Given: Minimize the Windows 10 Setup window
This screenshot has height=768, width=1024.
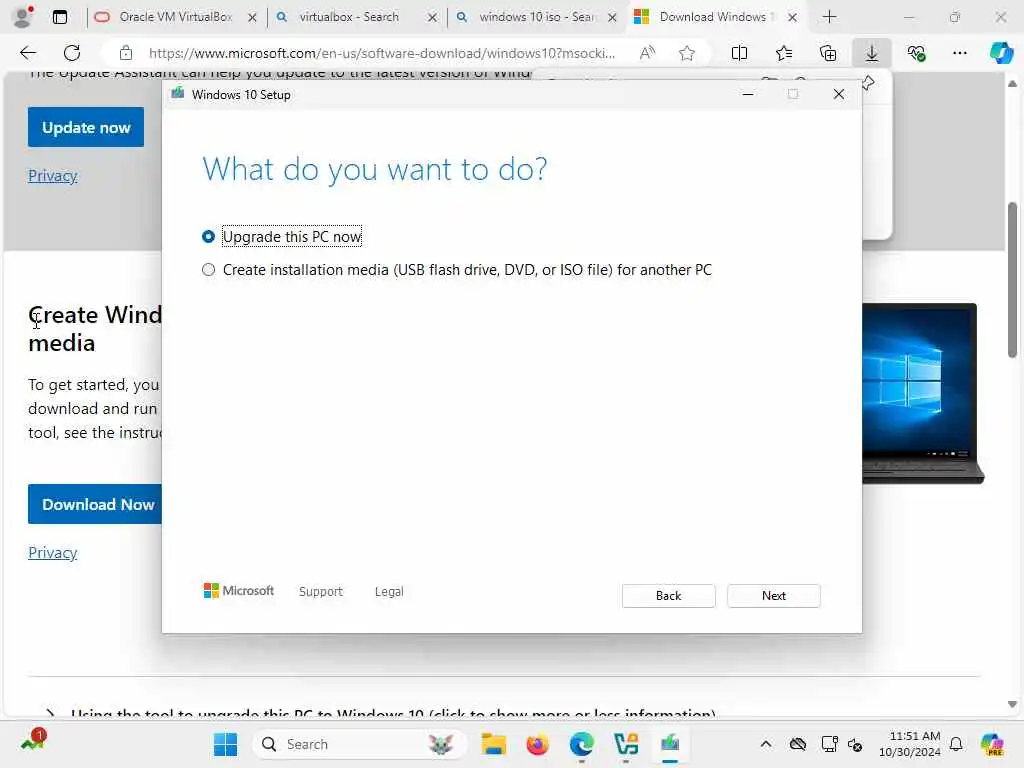Looking at the screenshot, I should 748,94.
